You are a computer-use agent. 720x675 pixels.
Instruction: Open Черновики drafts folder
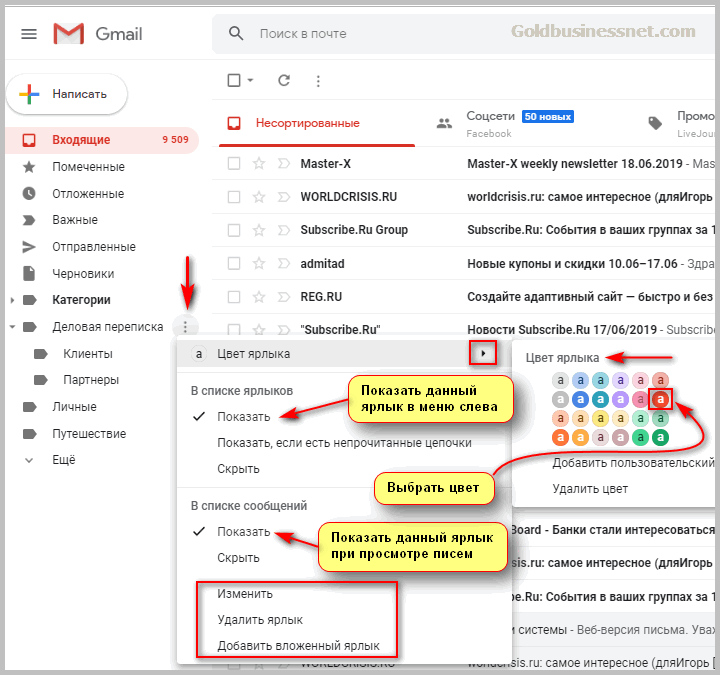(83, 274)
